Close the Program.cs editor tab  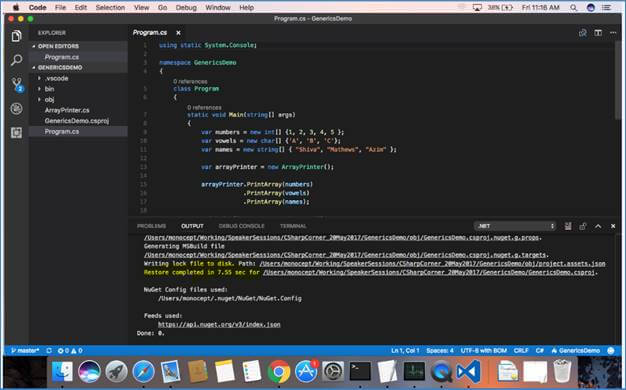click(x=178, y=33)
